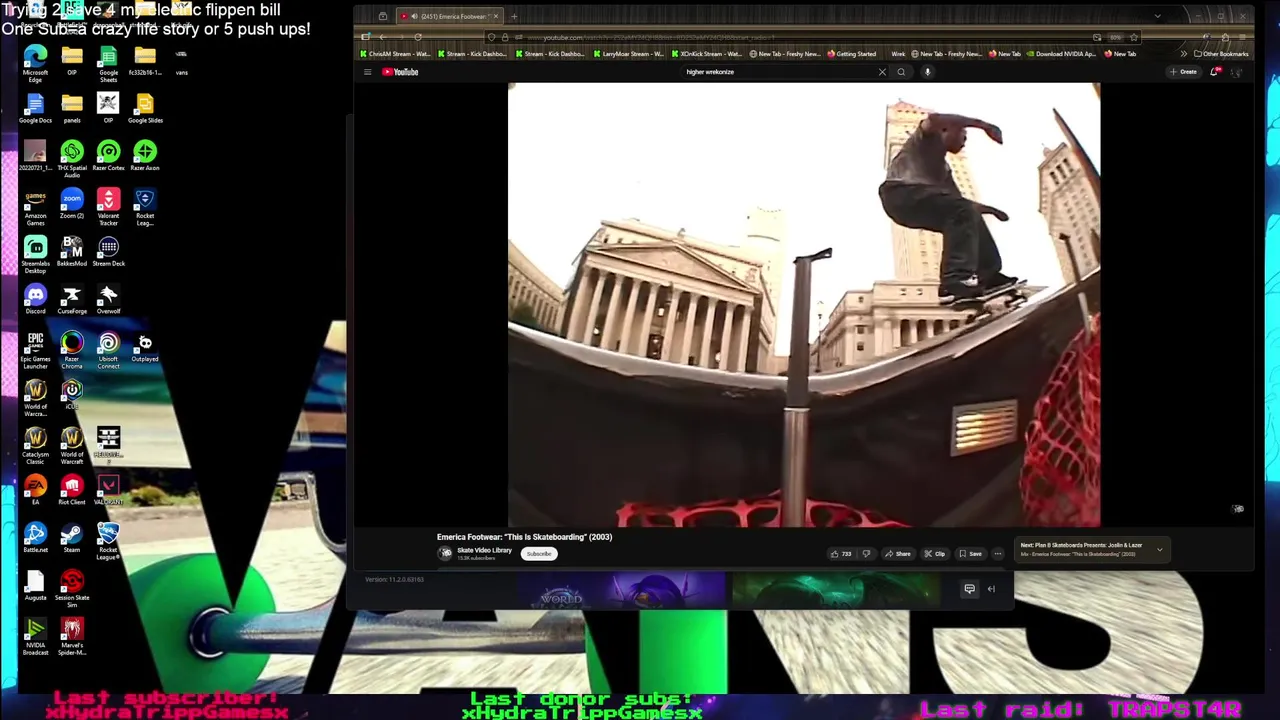Open YouTube notifications bell

1215,72
